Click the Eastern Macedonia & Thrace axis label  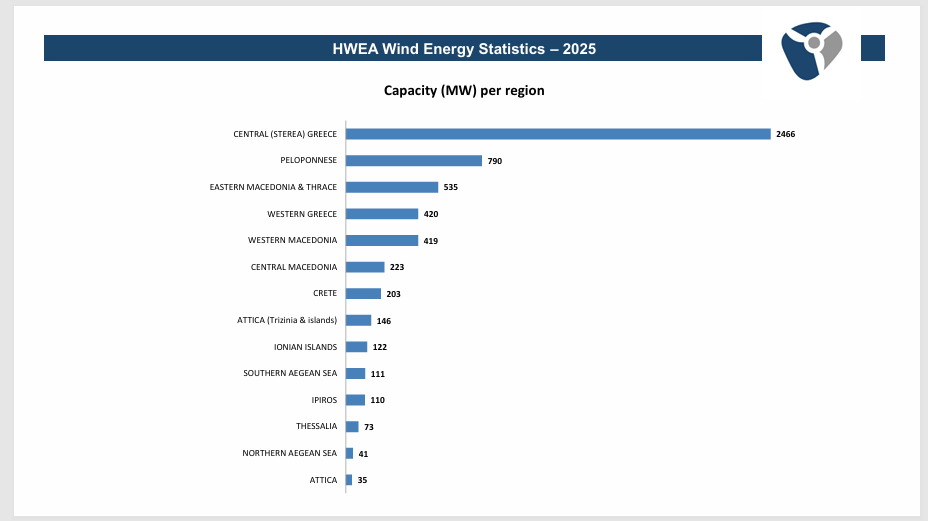click(273, 187)
